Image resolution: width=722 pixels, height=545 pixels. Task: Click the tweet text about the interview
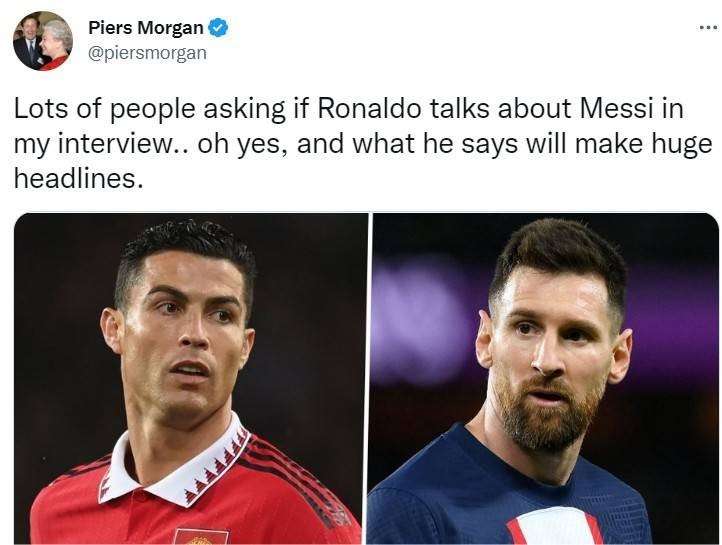click(x=360, y=145)
